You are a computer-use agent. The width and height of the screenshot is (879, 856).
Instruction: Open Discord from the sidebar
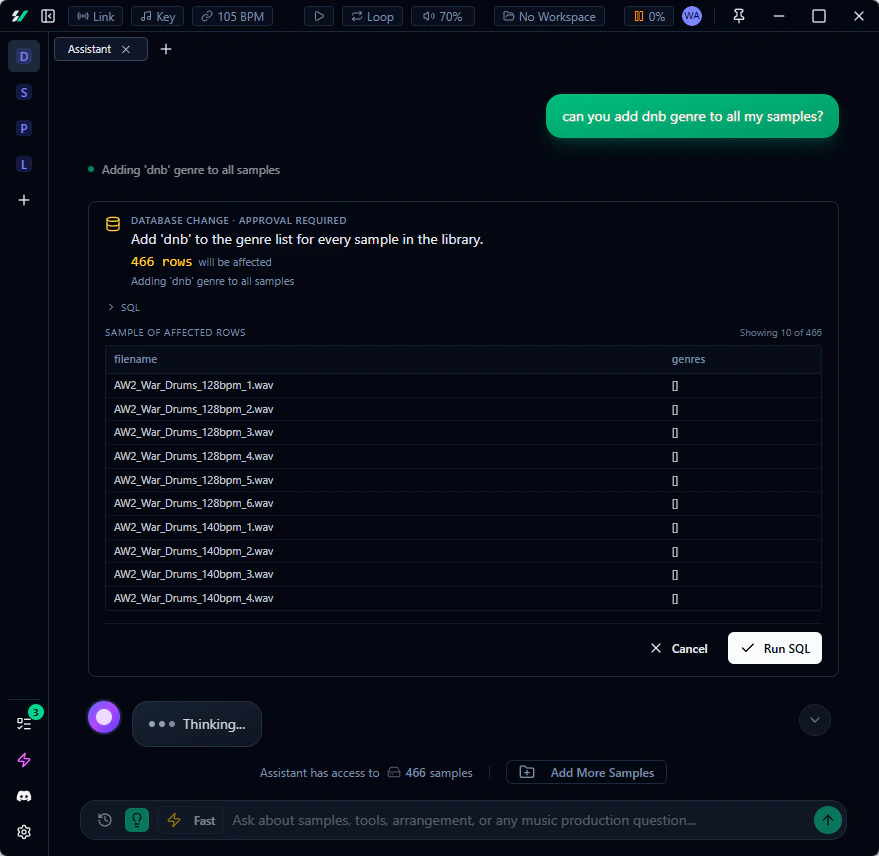click(23, 796)
